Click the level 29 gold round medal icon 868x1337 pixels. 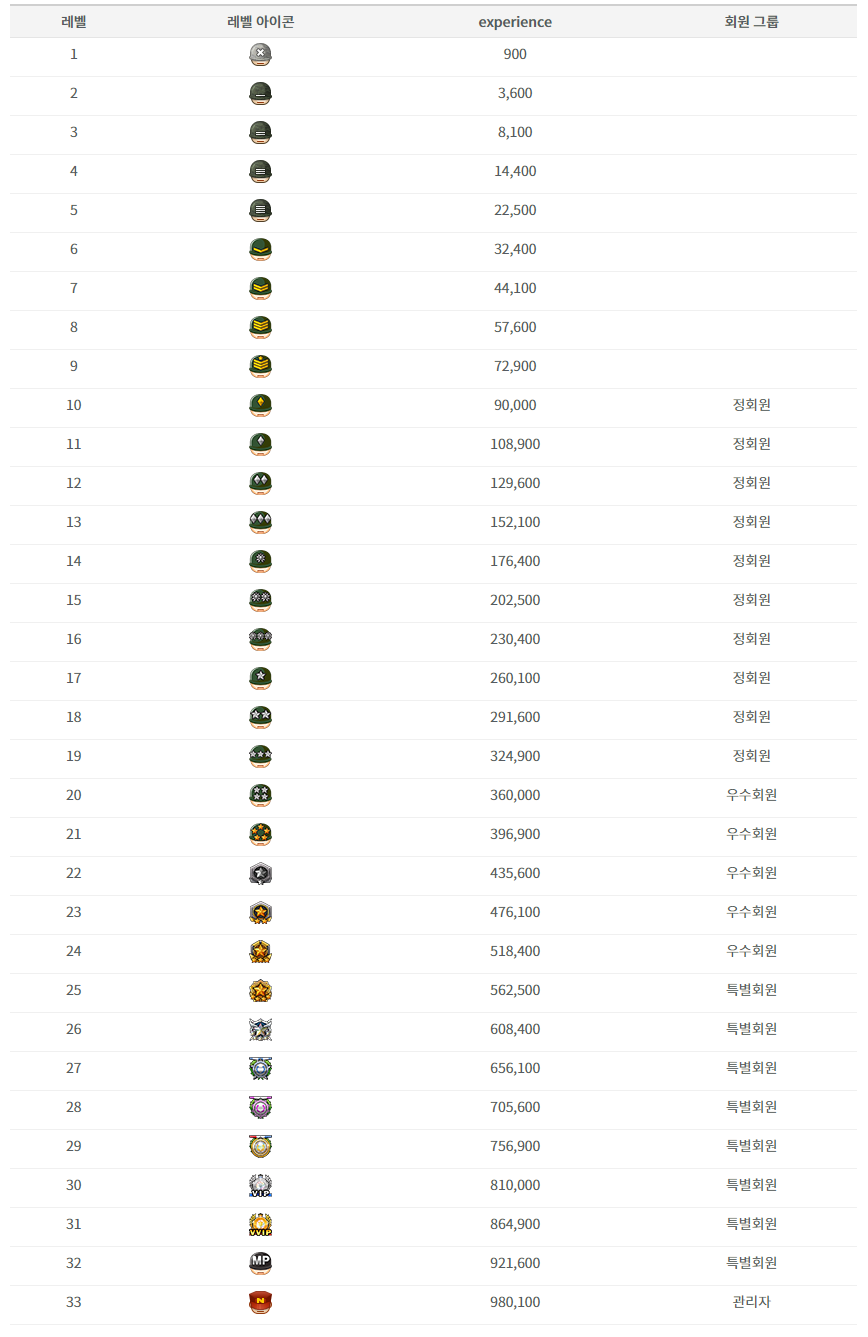point(261,1147)
